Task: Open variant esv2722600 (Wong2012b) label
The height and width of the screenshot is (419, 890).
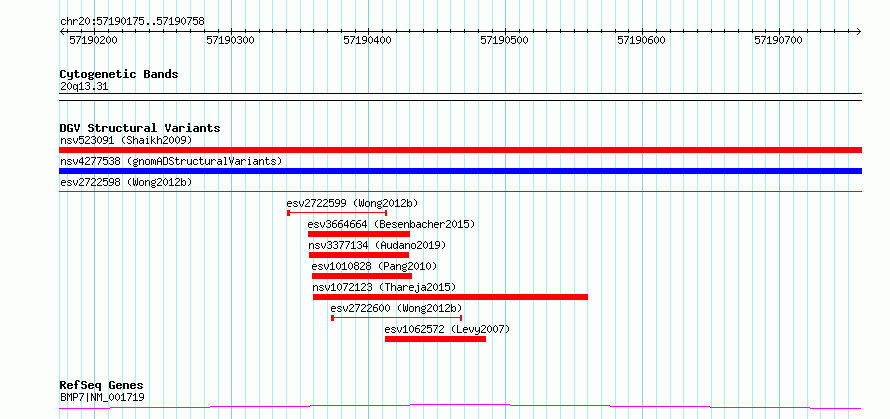Action: point(397,308)
